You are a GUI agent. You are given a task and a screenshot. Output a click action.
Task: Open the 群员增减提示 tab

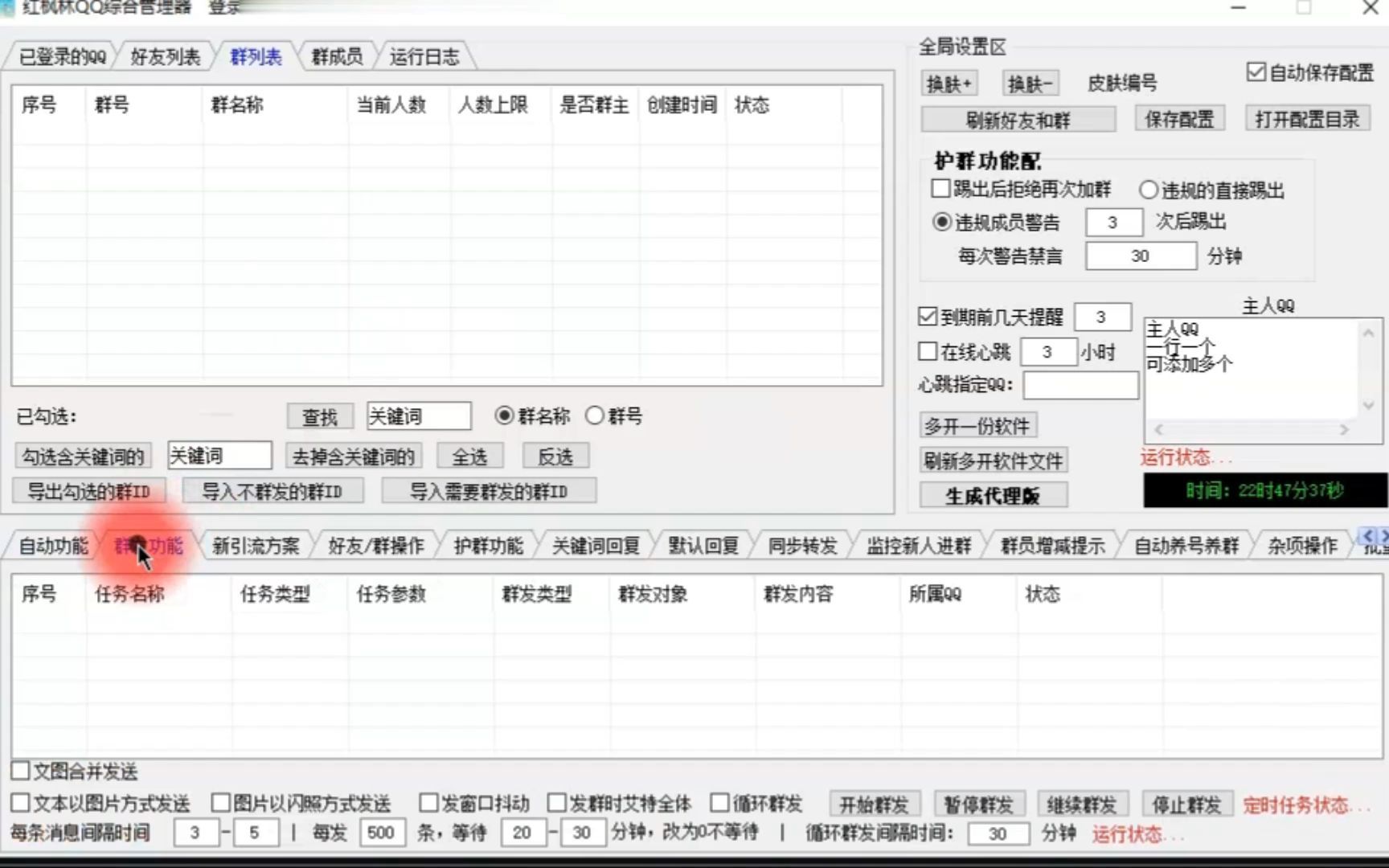pos(1052,547)
